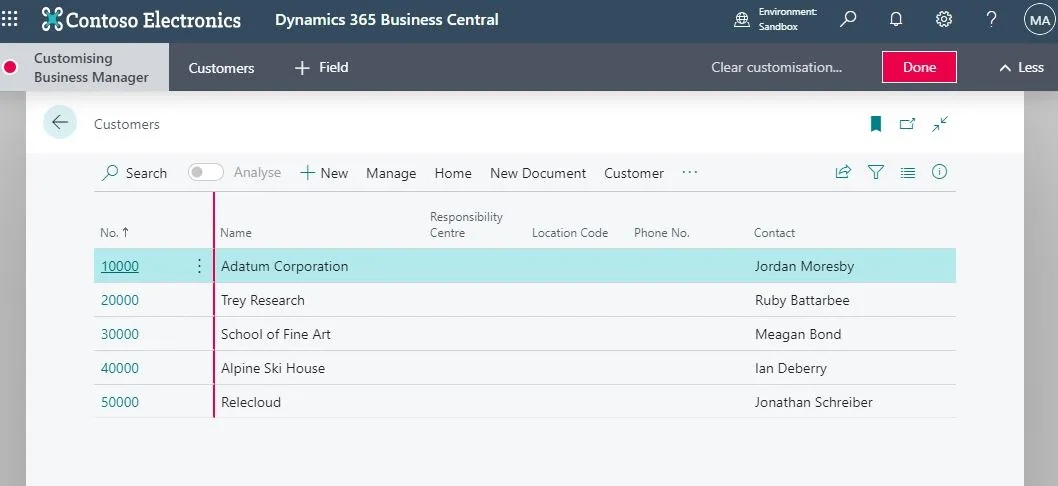
Task: Collapse the bar with Less
Action: 1021,67
